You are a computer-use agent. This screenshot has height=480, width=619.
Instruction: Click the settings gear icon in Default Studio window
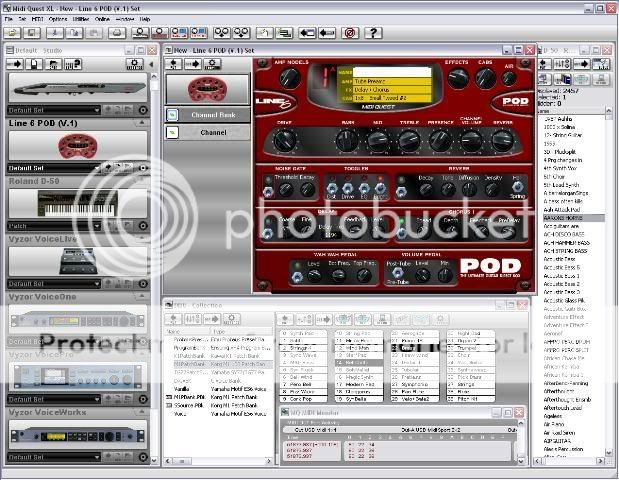point(135,64)
